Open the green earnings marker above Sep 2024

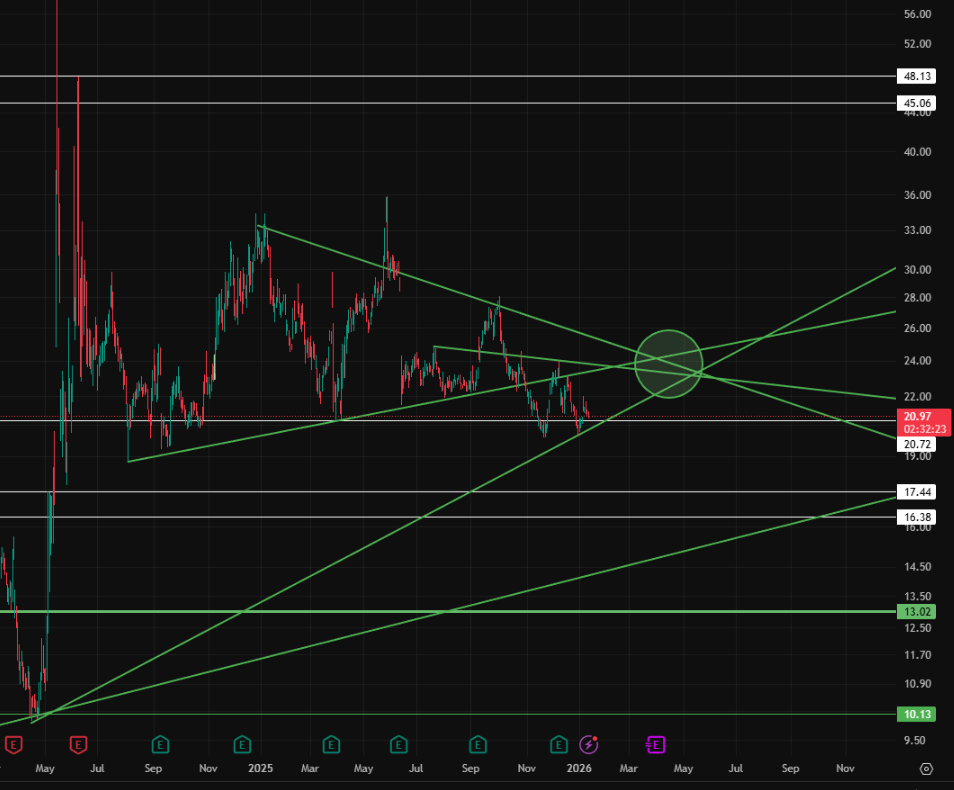click(x=160, y=744)
